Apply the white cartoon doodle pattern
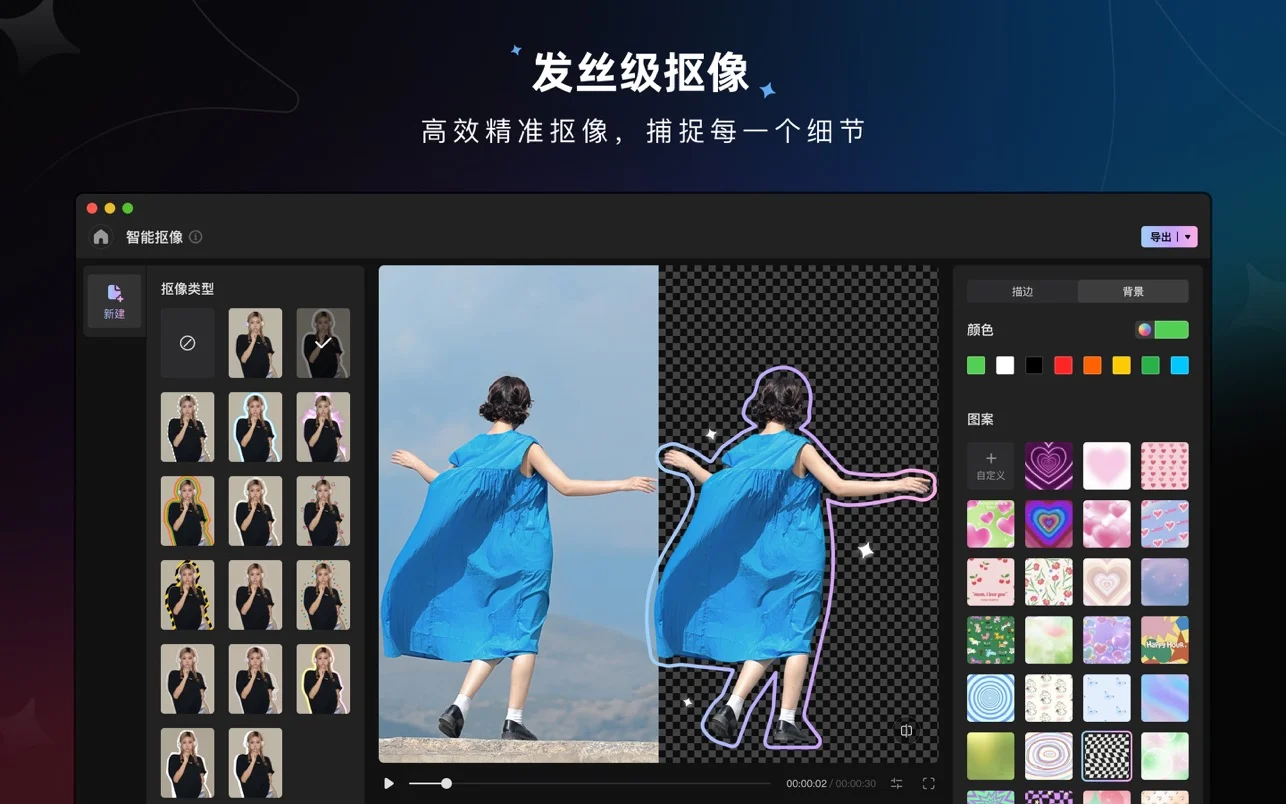This screenshot has height=804, width=1286. pyautogui.click(x=1049, y=698)
